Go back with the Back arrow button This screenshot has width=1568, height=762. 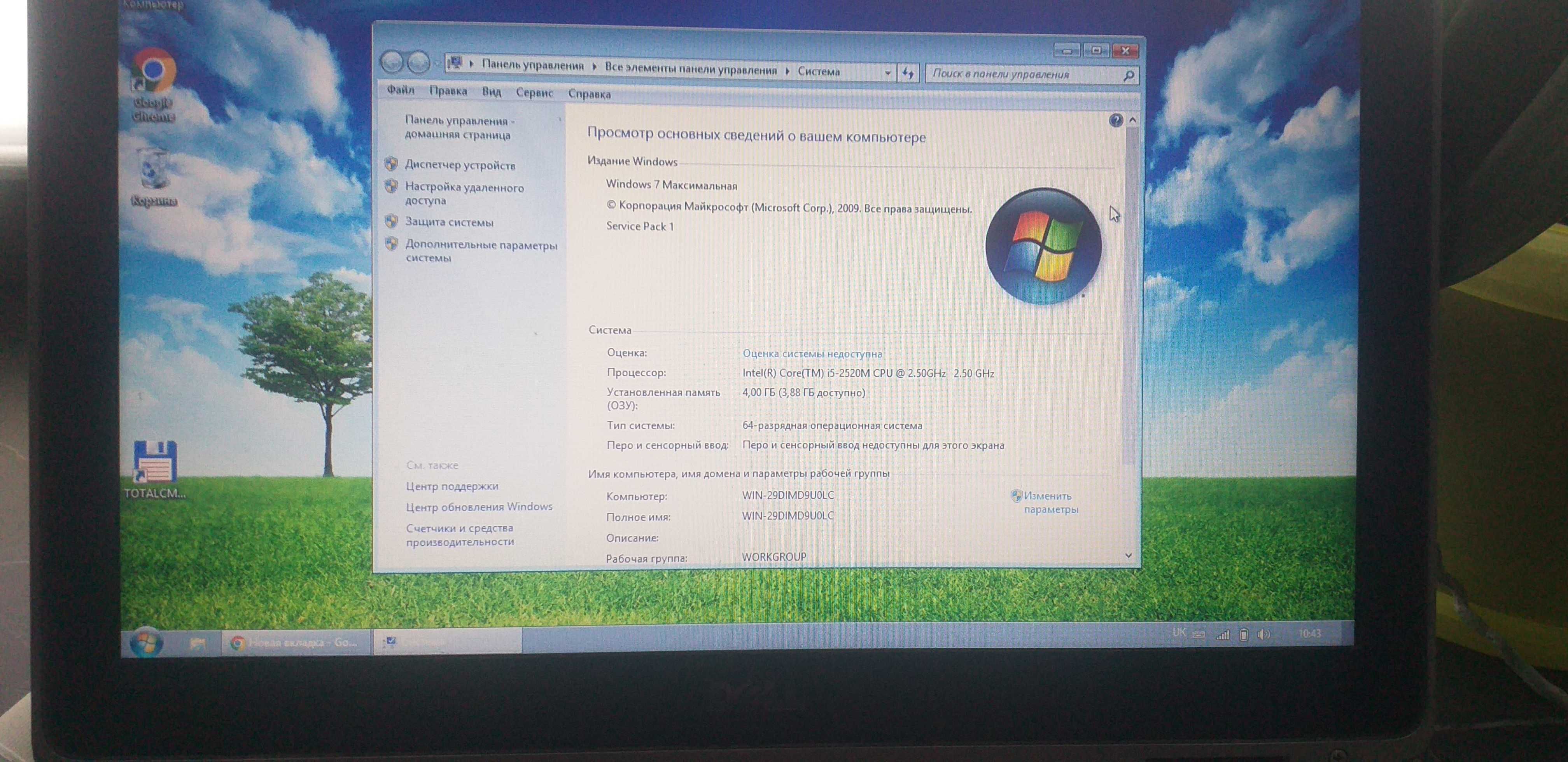[x=393, y=61]
